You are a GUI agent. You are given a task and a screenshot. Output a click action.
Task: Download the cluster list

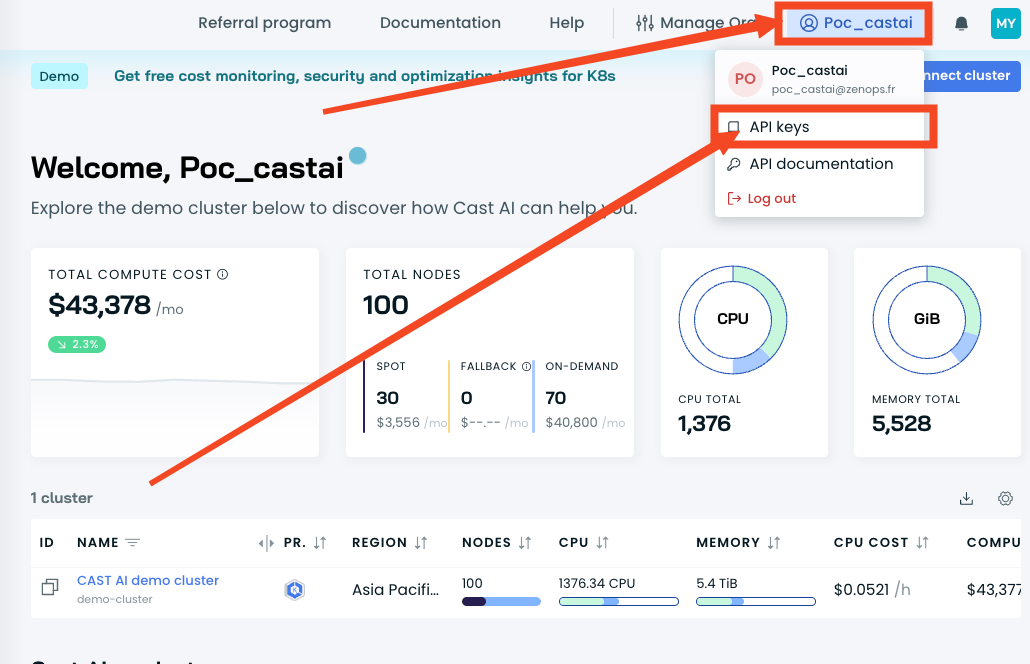pos(966,498)
